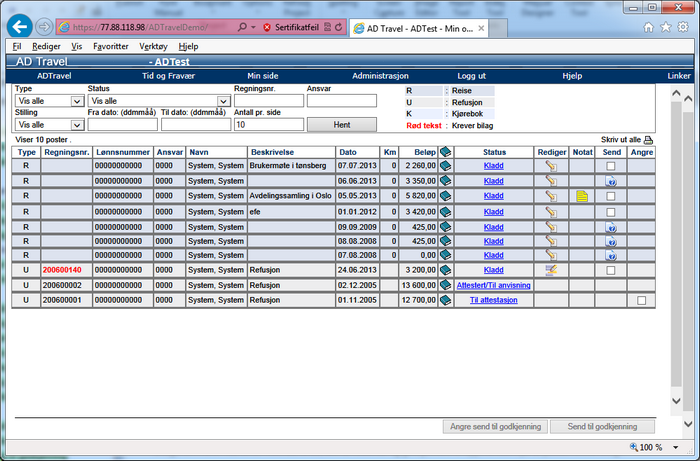
Task: Click the browser back arrow button
Action: point(18,28)
